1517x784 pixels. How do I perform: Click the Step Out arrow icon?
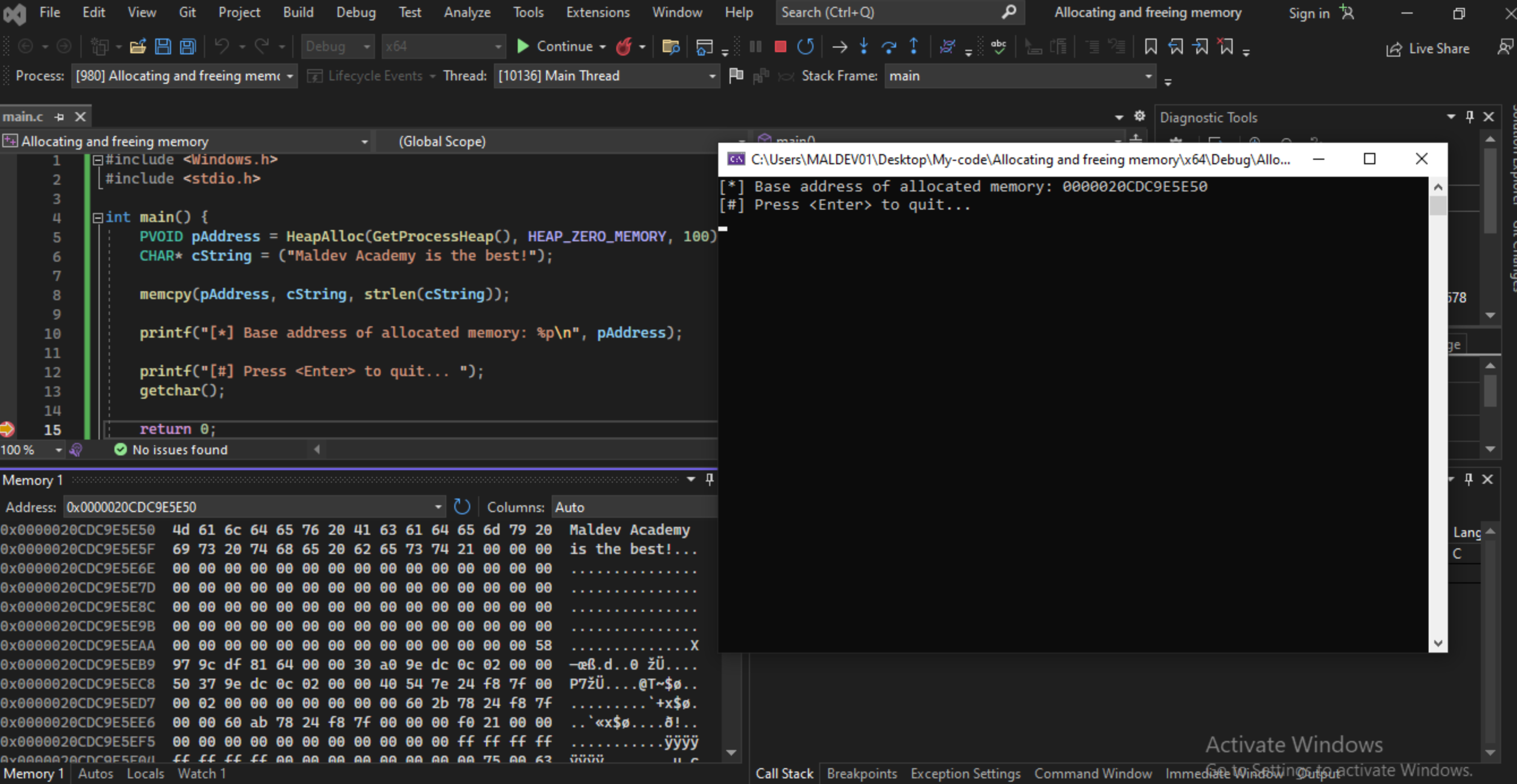tap(913, 46)
